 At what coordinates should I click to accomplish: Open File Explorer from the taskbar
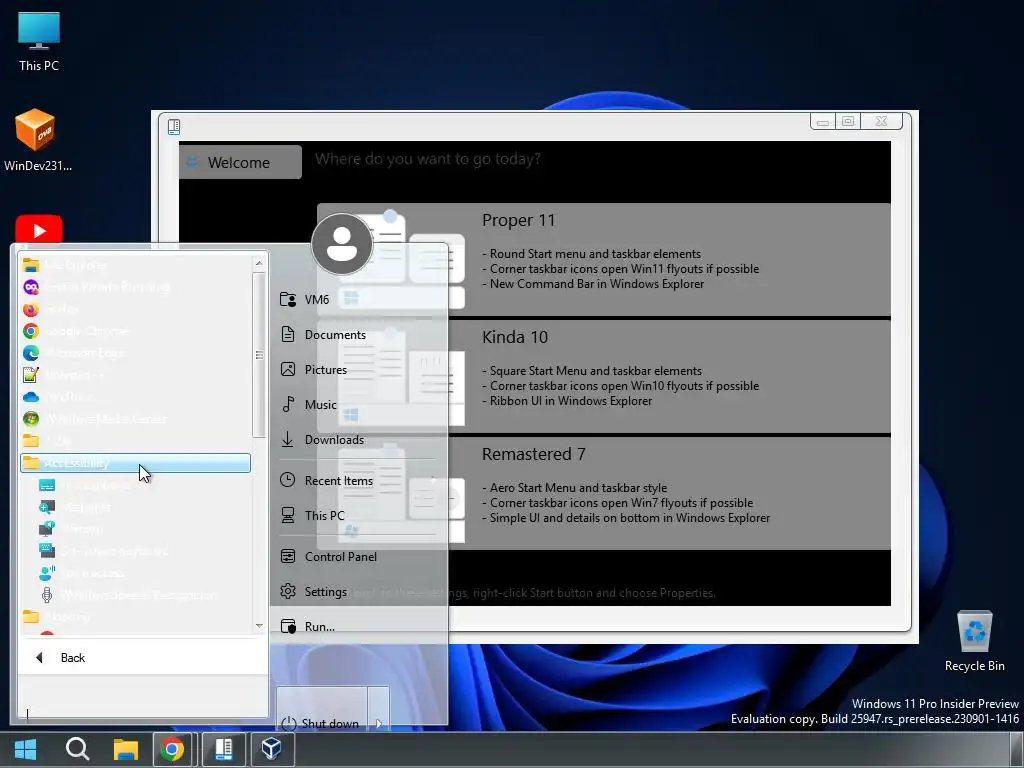click(x=125, y=749)
